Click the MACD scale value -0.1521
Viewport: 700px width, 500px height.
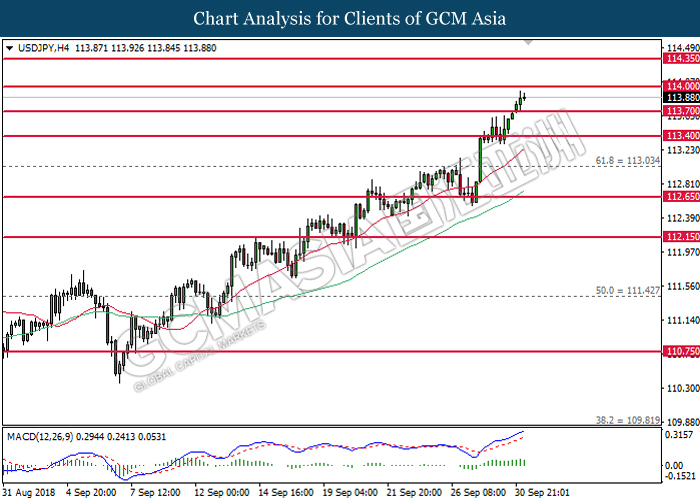pyautogui.click(x=680, y=476)
